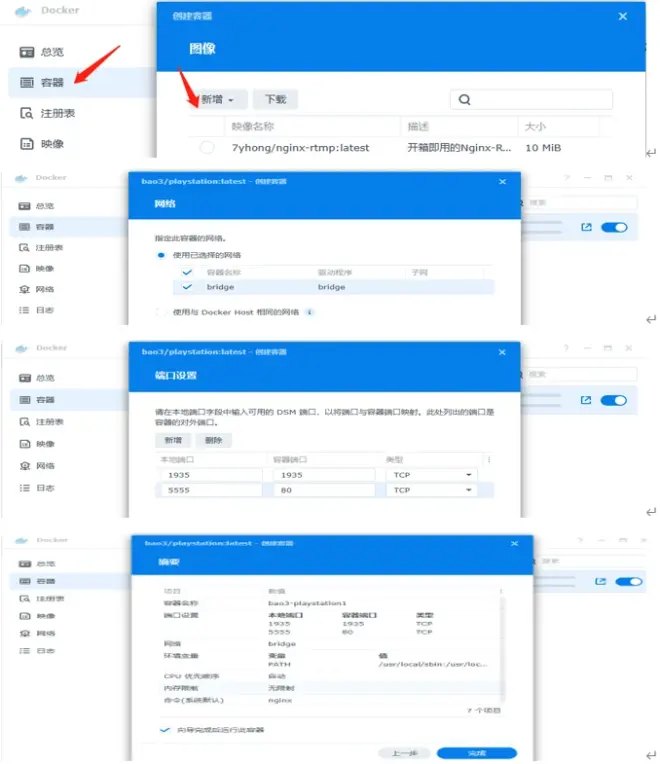Click the summary list scrollbar in 摘要 dialog
Viewport: 660px width, 764px height.
[x=502, y=648]
